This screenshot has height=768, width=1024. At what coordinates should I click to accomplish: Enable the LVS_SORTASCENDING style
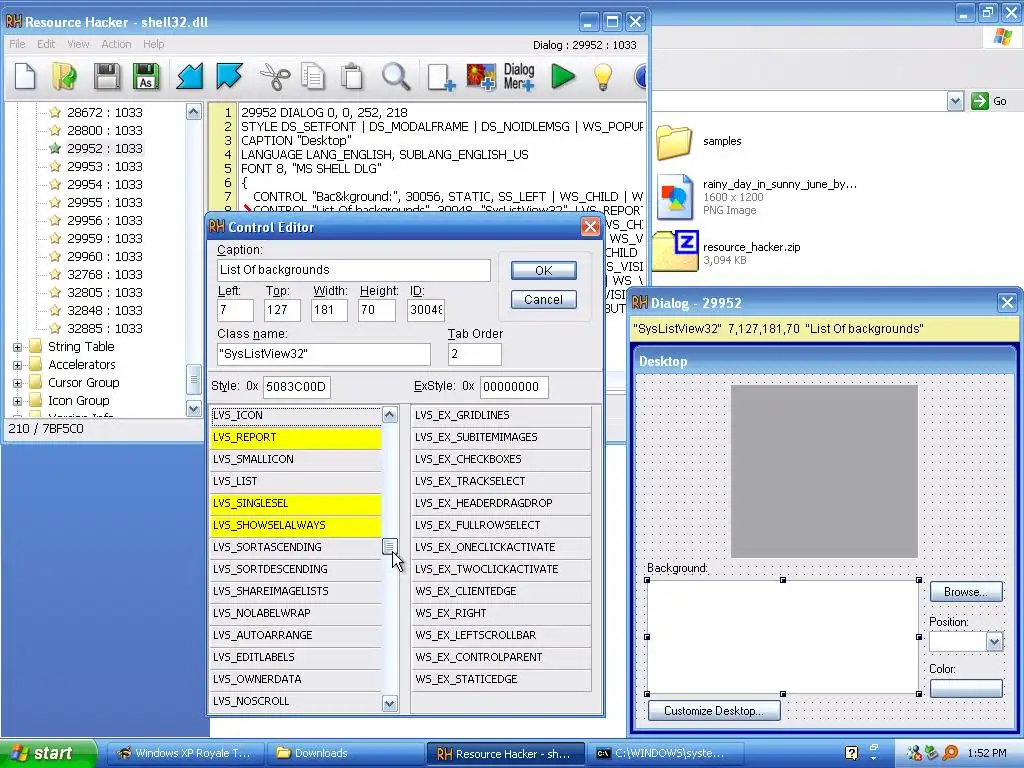point(296,547)
